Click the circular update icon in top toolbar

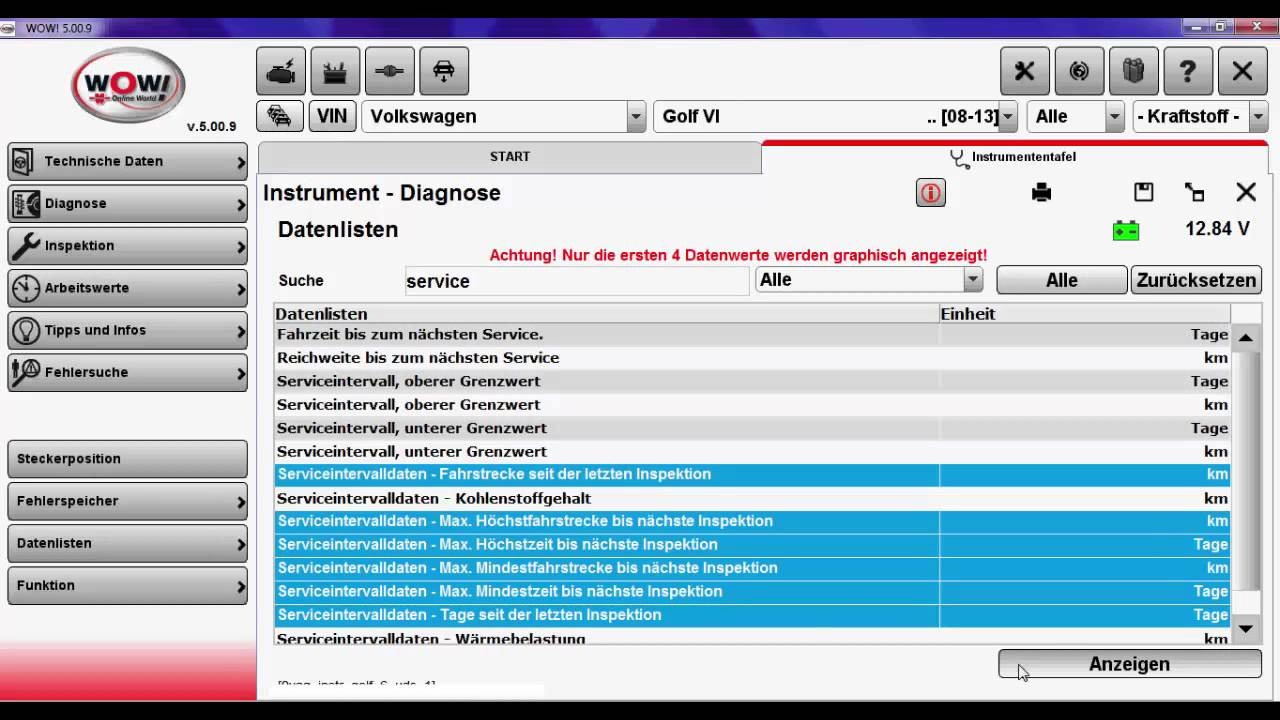(x=1079, y=71)
